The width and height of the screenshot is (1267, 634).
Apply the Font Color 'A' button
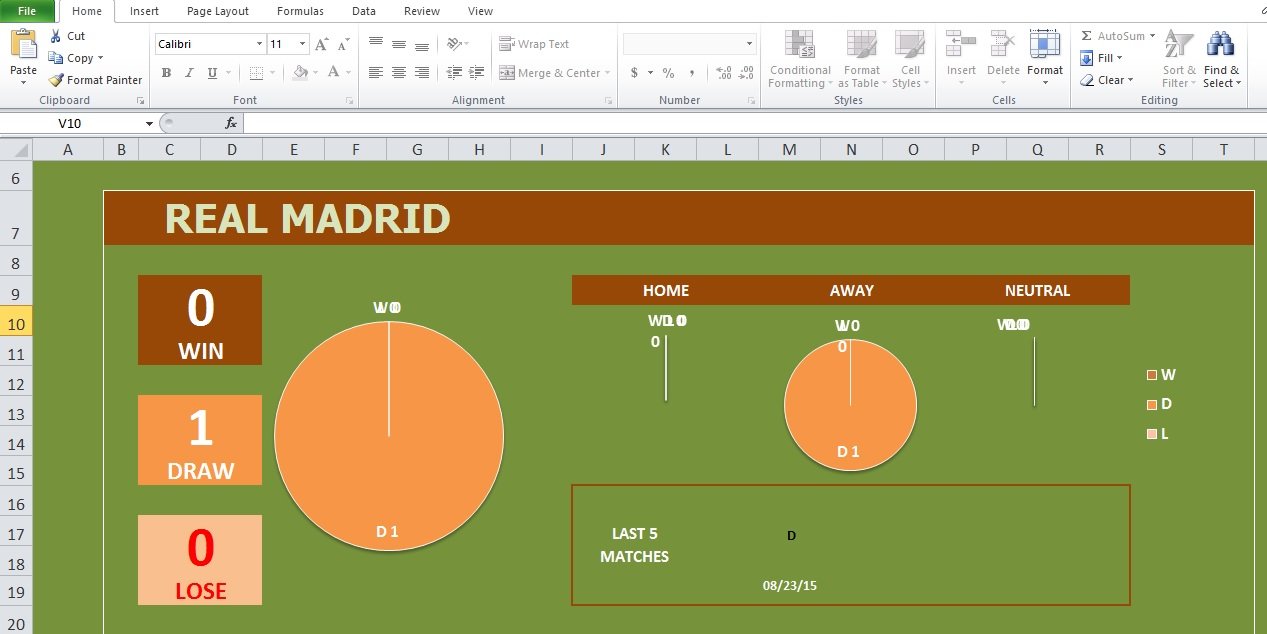(334, 73)
